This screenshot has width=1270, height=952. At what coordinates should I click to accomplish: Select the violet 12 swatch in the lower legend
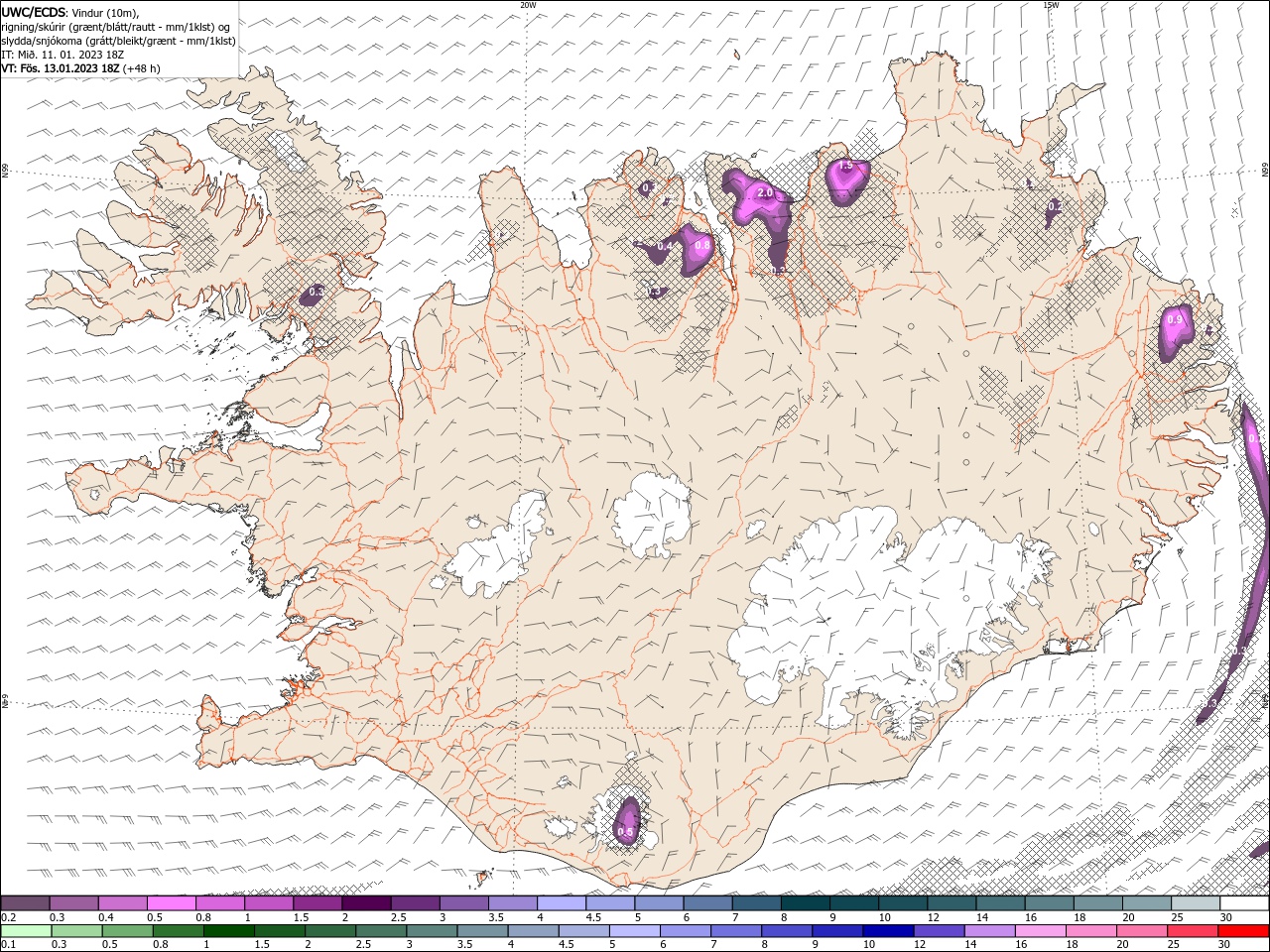[x=938, y=931]
